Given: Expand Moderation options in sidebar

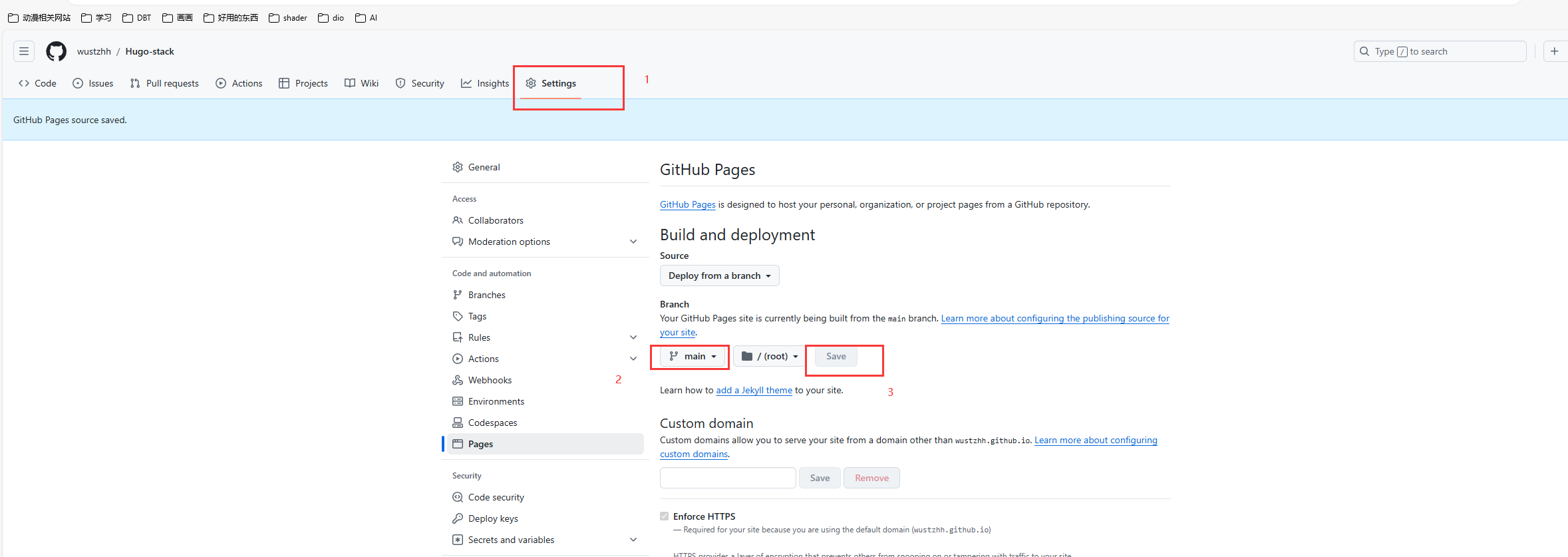Looking at the screenshot, I should [633, 242].
